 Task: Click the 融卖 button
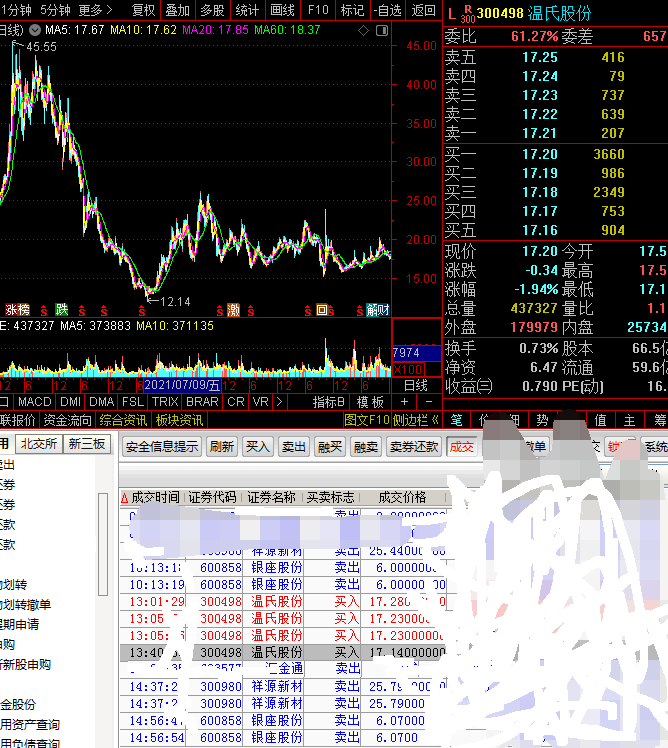pyautogui.click(x=366, y=447)
